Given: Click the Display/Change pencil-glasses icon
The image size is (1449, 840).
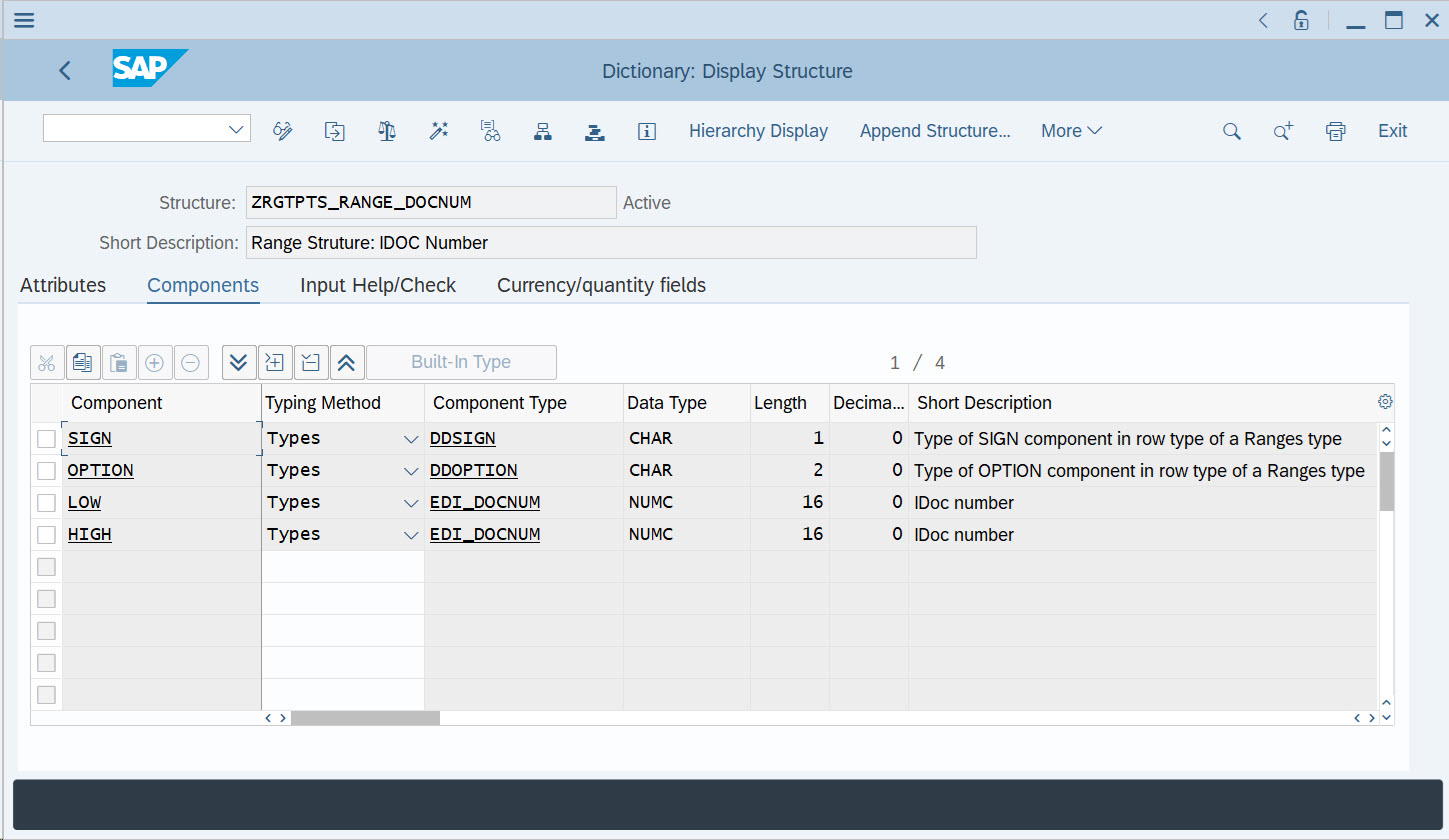Looking at the screenshot, I should tap(283, 131).
